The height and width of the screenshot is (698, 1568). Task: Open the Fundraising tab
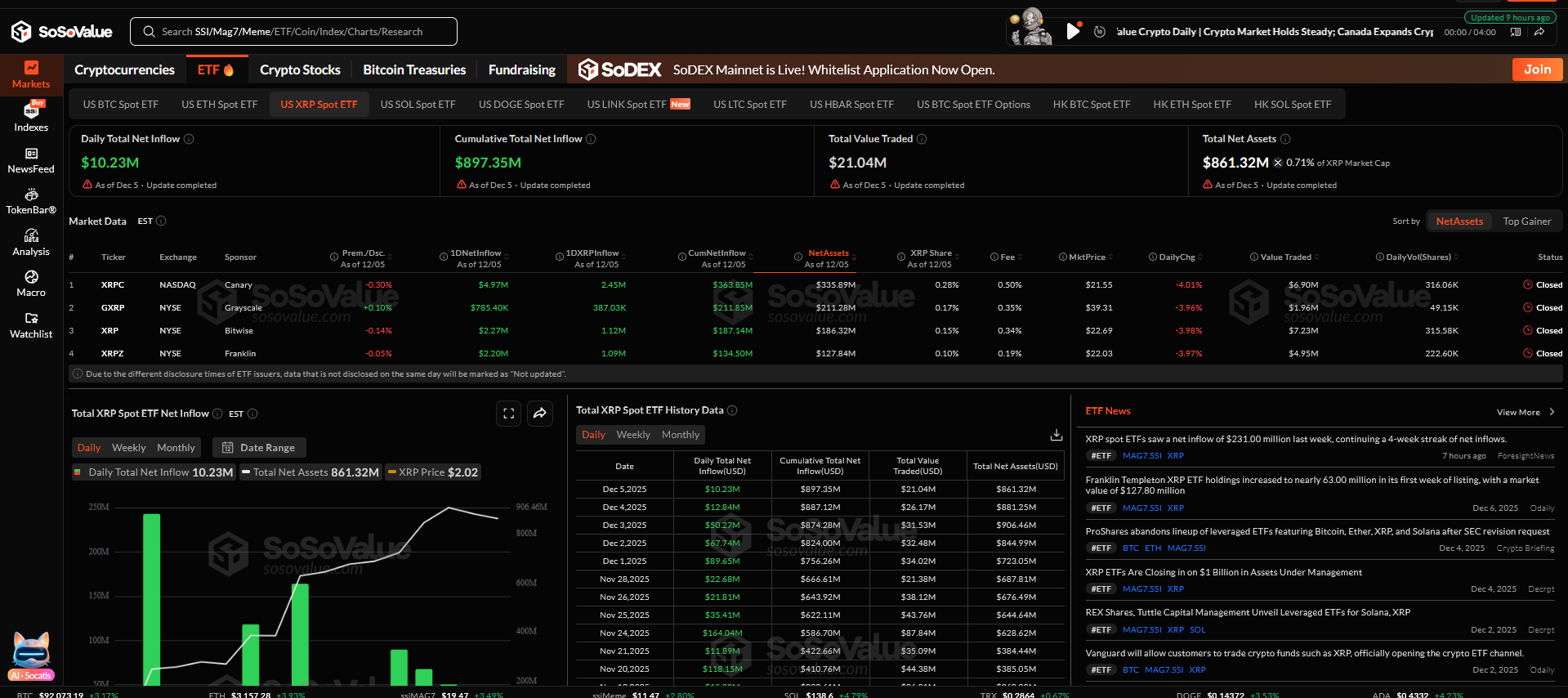[x=522, y=70]
